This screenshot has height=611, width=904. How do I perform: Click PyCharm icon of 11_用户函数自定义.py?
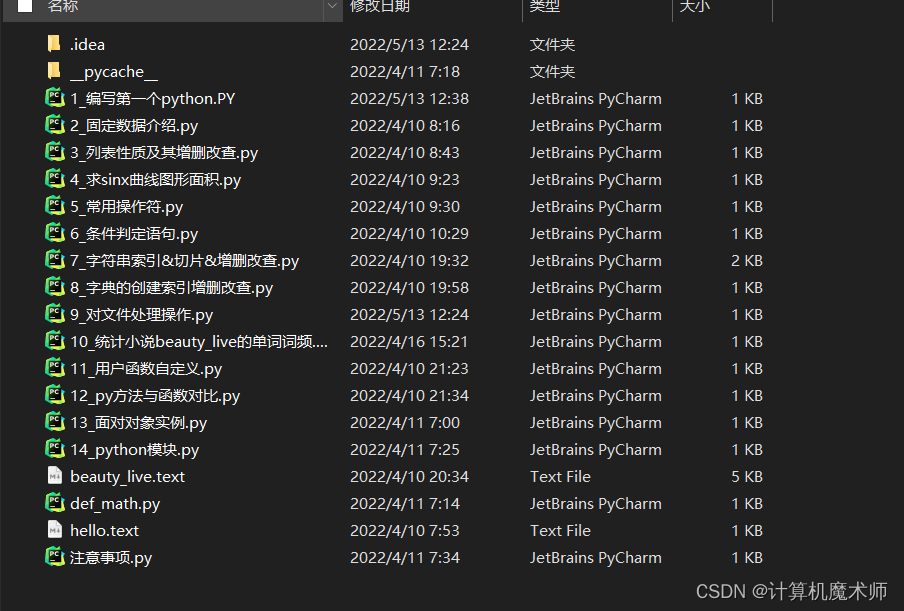[x=55, y=368]
